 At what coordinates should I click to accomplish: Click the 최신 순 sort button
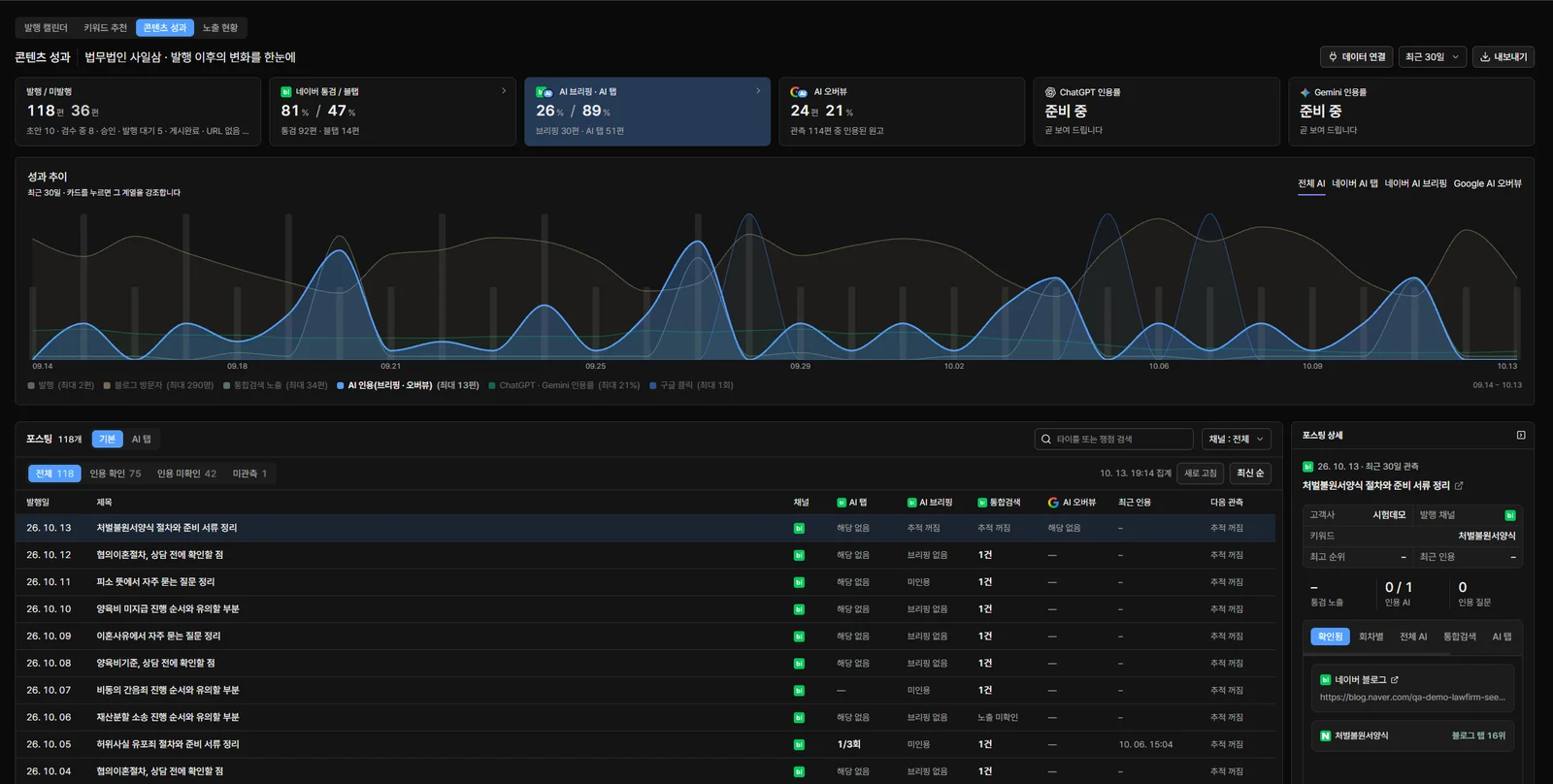coord(1250,474)
